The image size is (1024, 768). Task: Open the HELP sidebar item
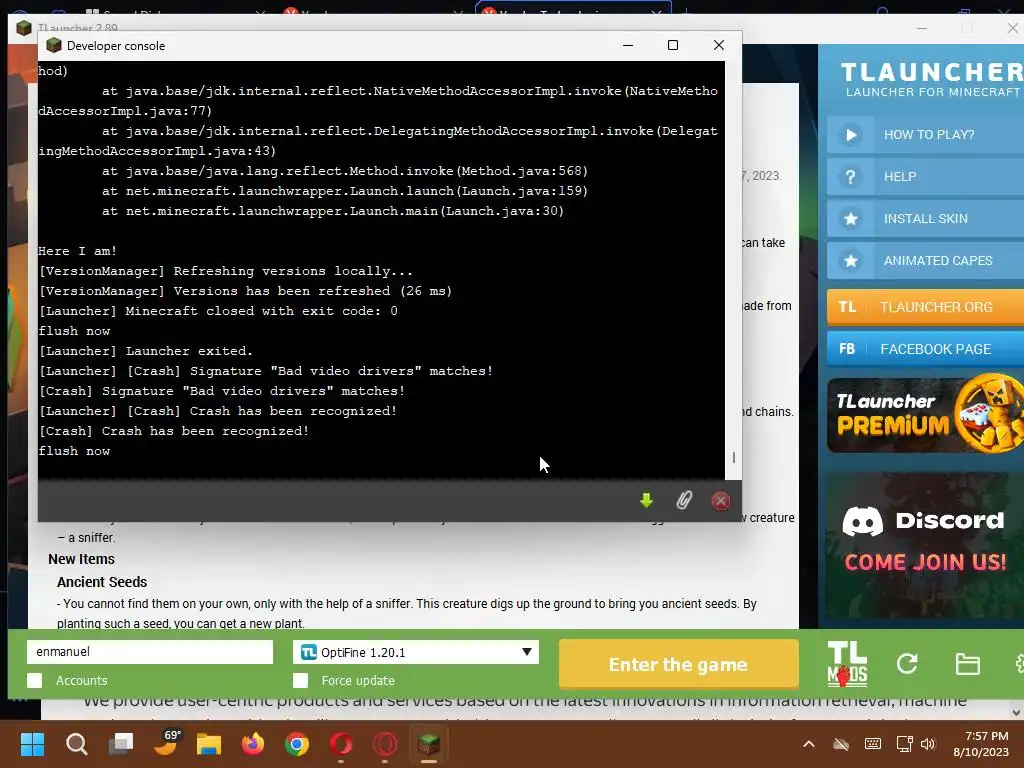925,177
